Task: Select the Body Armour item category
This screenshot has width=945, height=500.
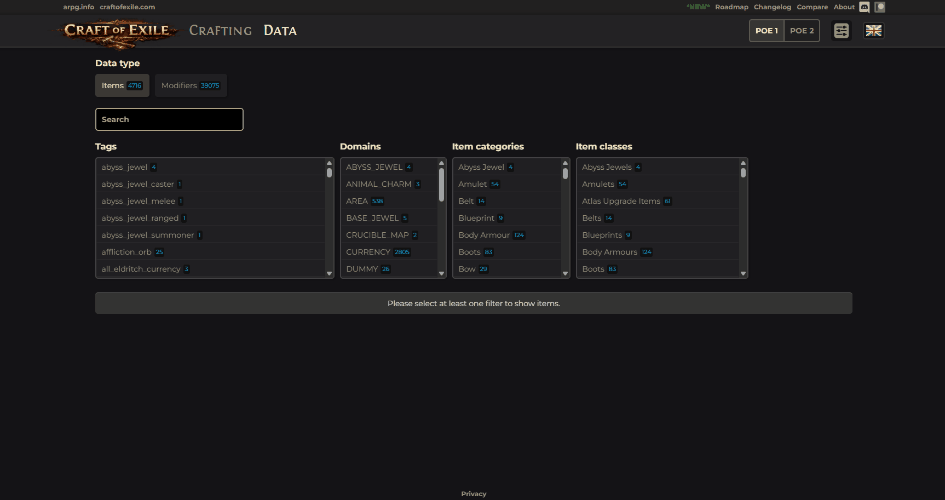Action: point(507,235)
